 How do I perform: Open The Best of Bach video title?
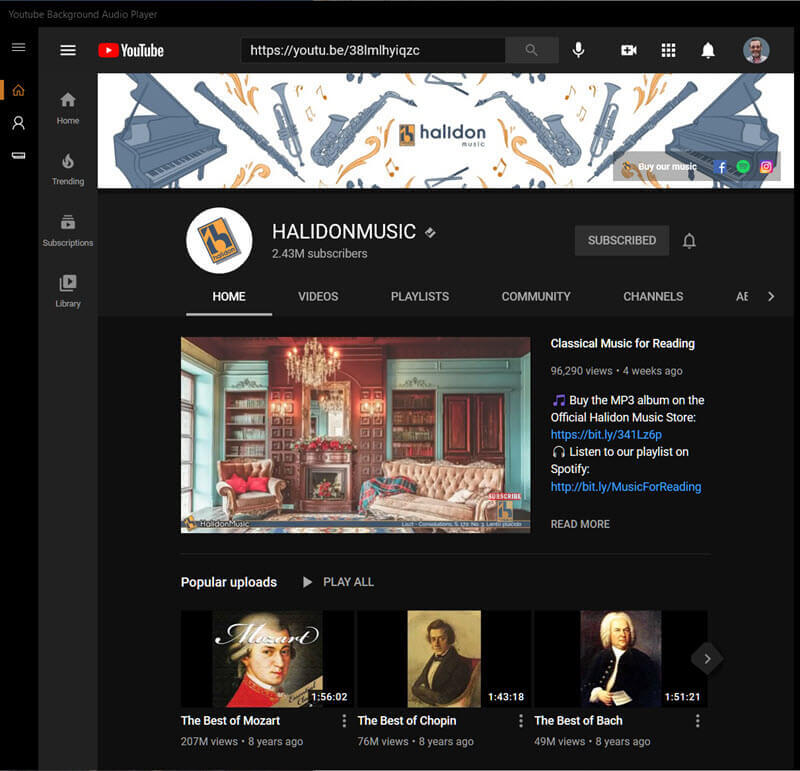pyautogui.click(x=578, y=720)
